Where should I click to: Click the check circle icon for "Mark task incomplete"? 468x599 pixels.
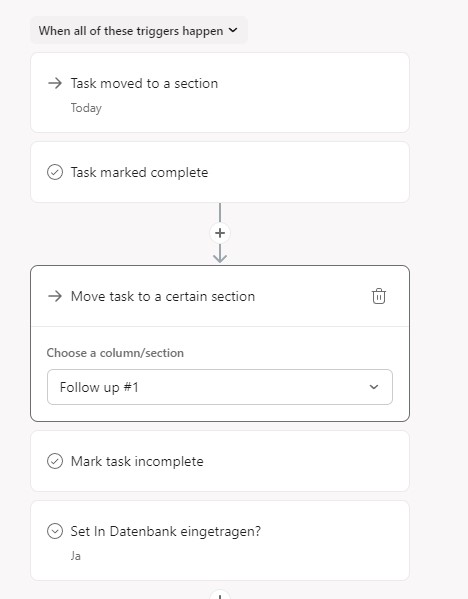[55, 461]
